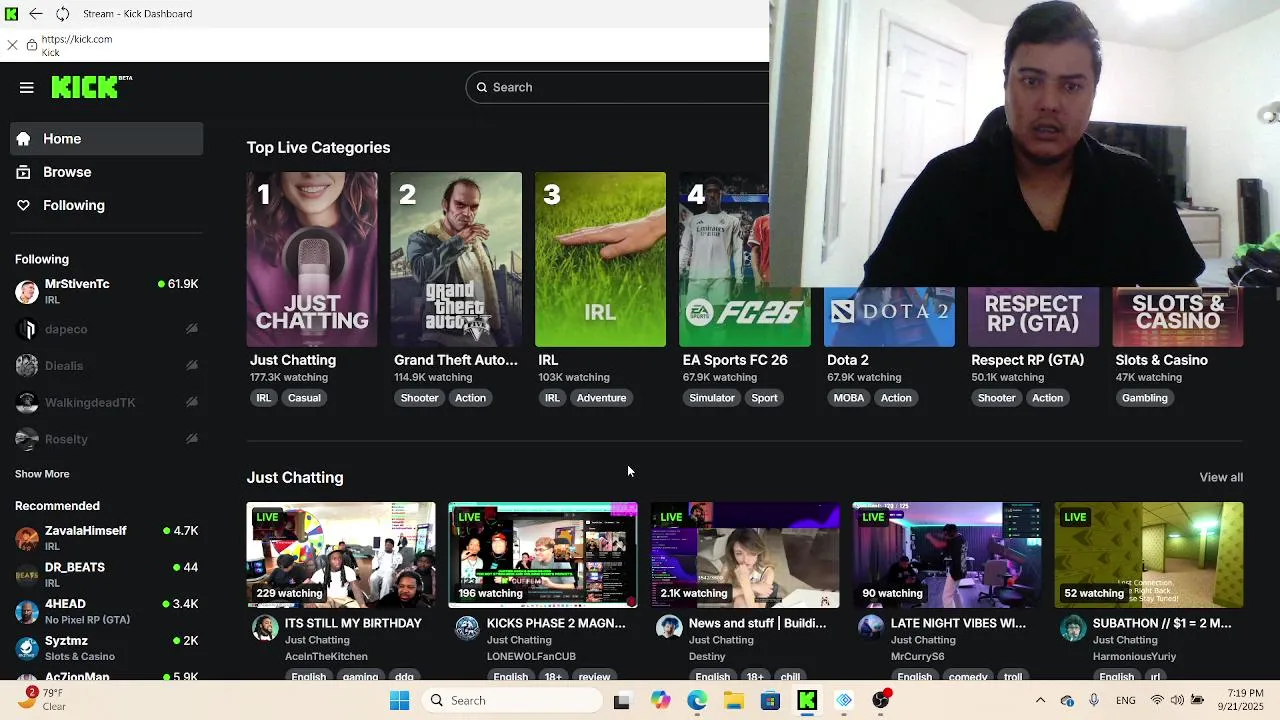The image size is (1280, 720).
Task: Open the IRL grass category card
Action: pos(600,260)
